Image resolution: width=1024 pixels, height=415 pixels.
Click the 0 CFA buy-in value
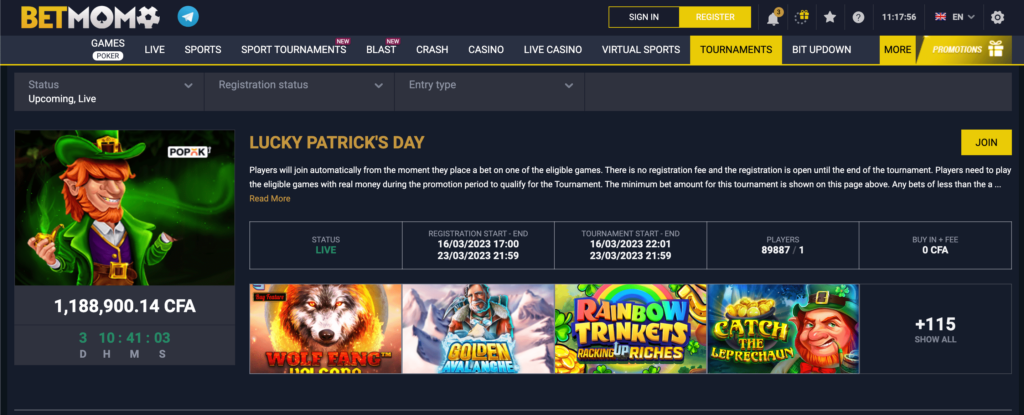(x=935, y=250)
